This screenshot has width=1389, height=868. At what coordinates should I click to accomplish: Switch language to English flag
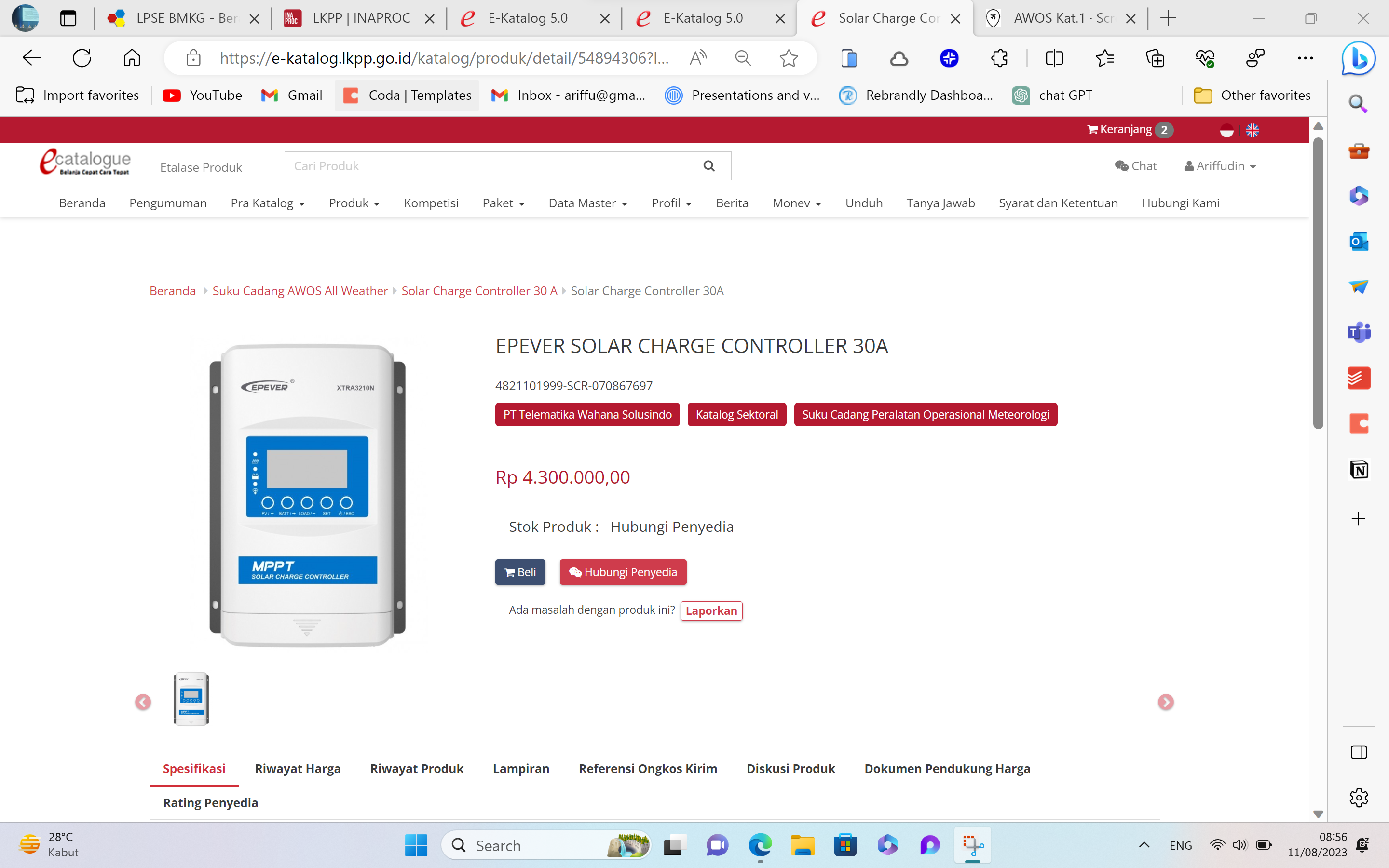[x=1253, y=130]
